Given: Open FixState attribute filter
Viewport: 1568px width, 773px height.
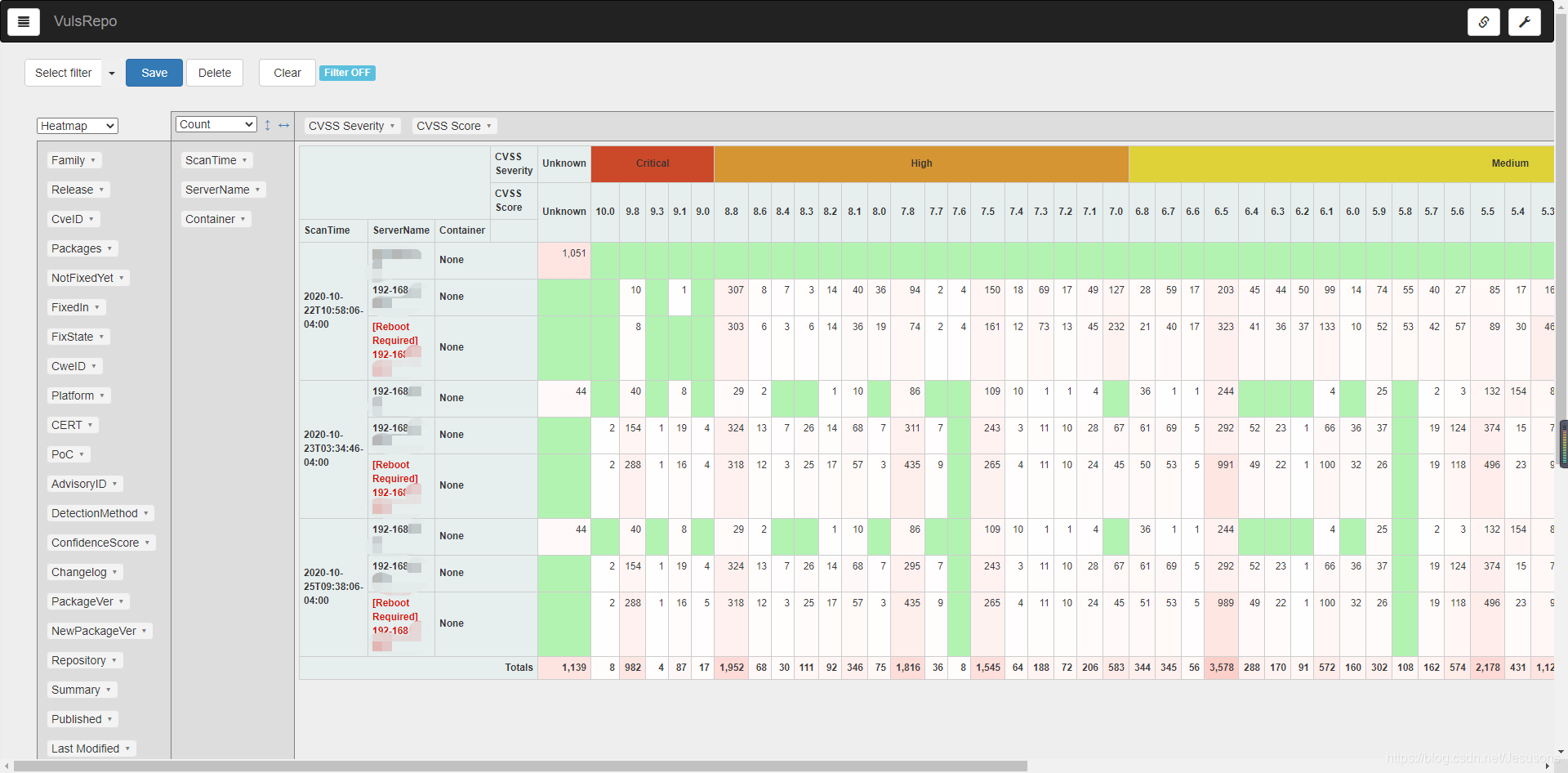Looking at the screenshot, I should 101,337.
